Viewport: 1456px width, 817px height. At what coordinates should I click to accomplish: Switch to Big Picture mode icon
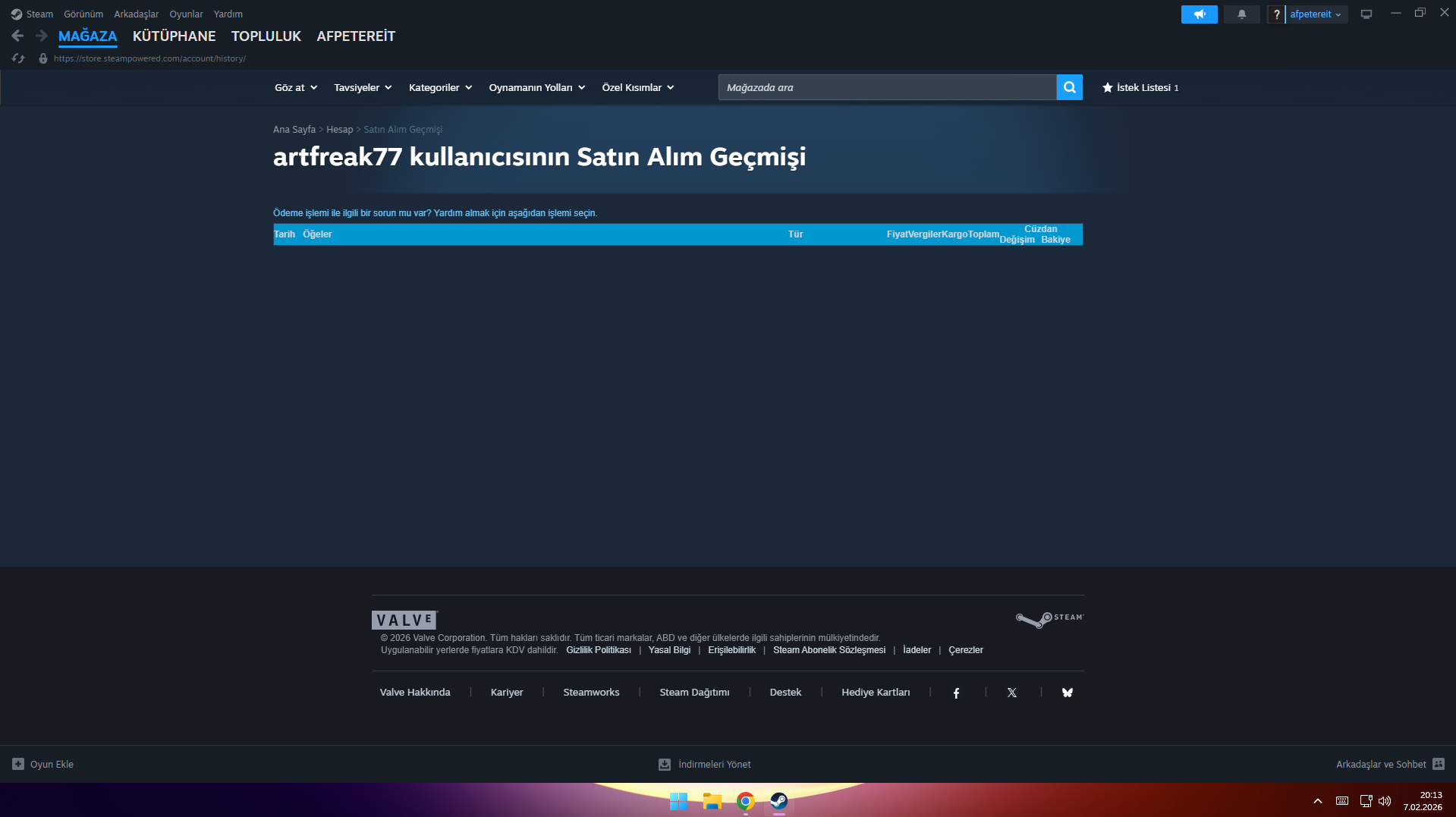pyautogui.click(x=1366, y=14)
